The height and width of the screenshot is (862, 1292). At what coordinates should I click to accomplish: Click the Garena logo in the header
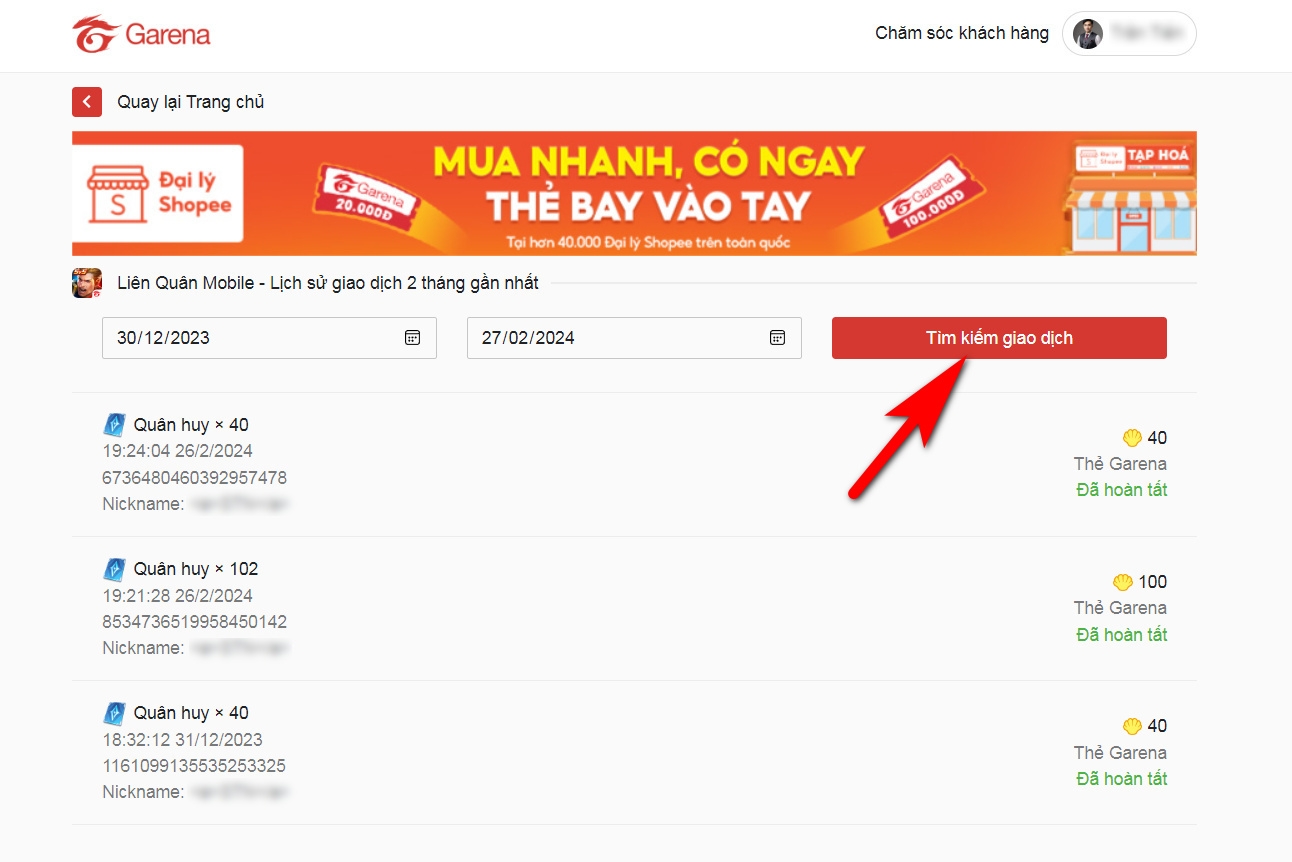(140, 33)
